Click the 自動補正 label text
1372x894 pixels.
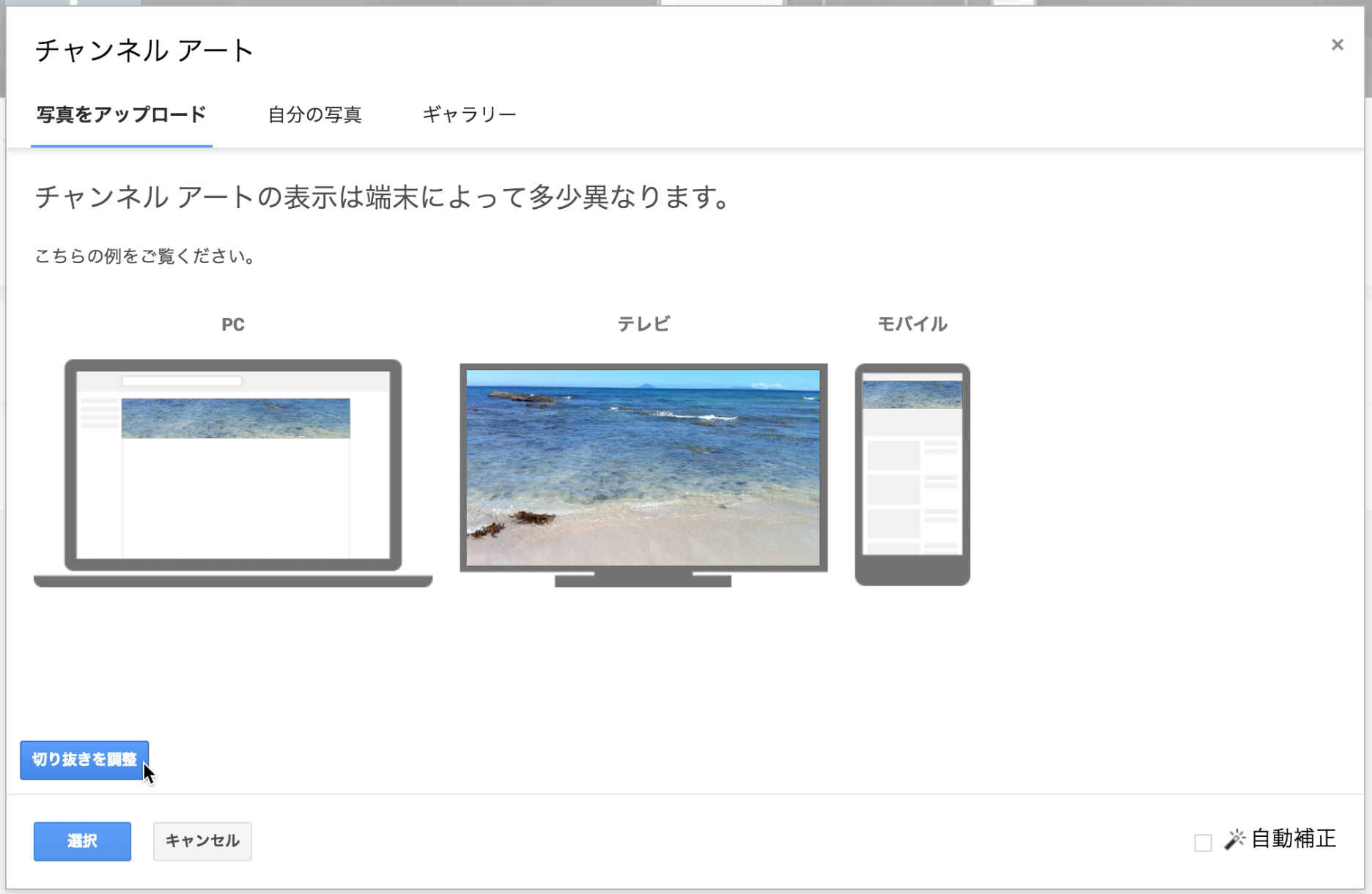click(x=1294, y=839)
